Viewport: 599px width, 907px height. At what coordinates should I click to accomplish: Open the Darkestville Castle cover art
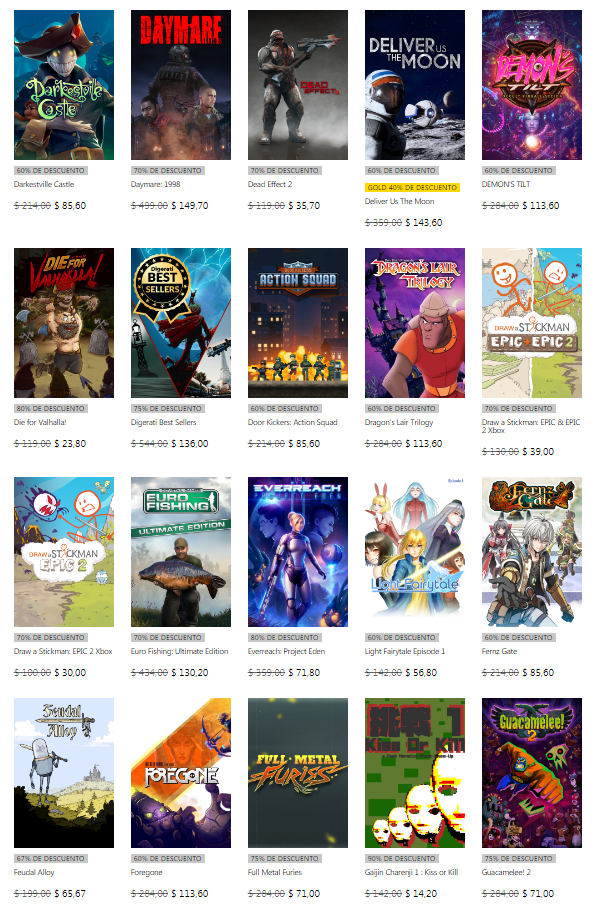click(64, 84)
